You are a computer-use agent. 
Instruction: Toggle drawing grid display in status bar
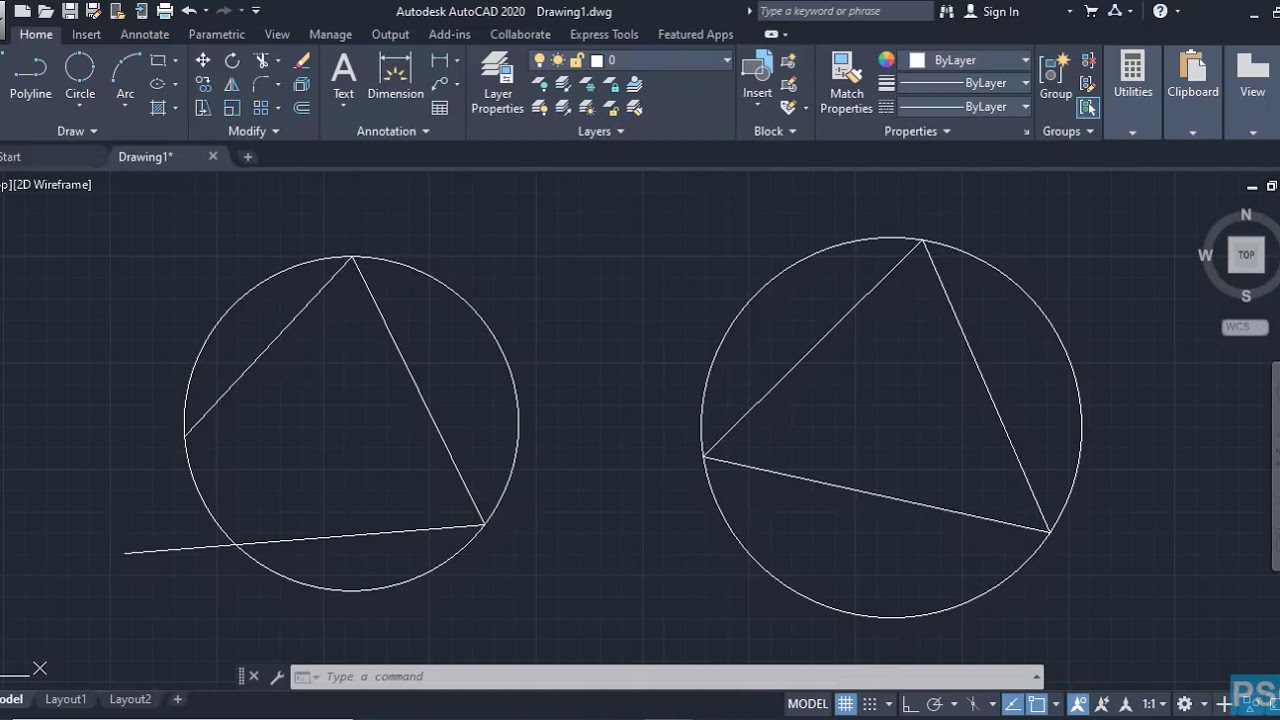[846, 704]
